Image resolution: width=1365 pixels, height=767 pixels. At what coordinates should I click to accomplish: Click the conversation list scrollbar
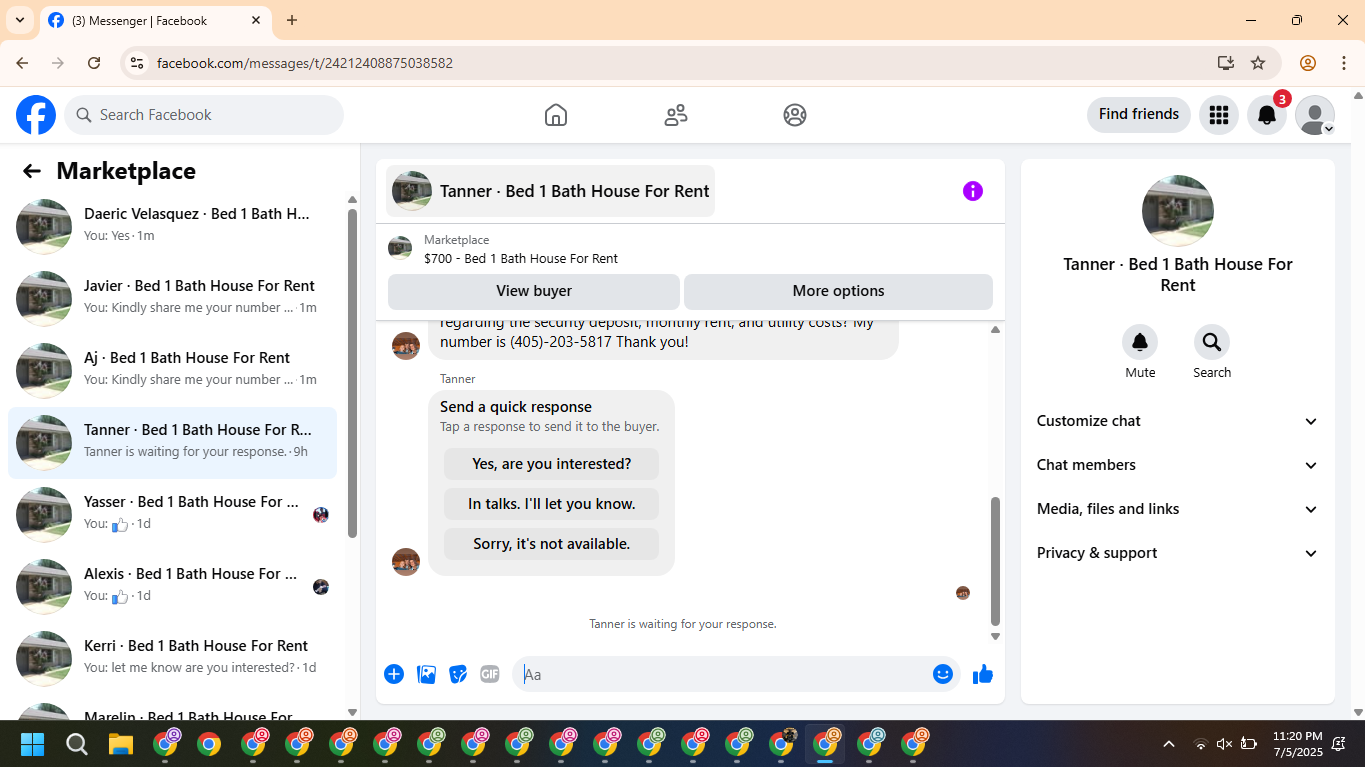click(352, 373)
